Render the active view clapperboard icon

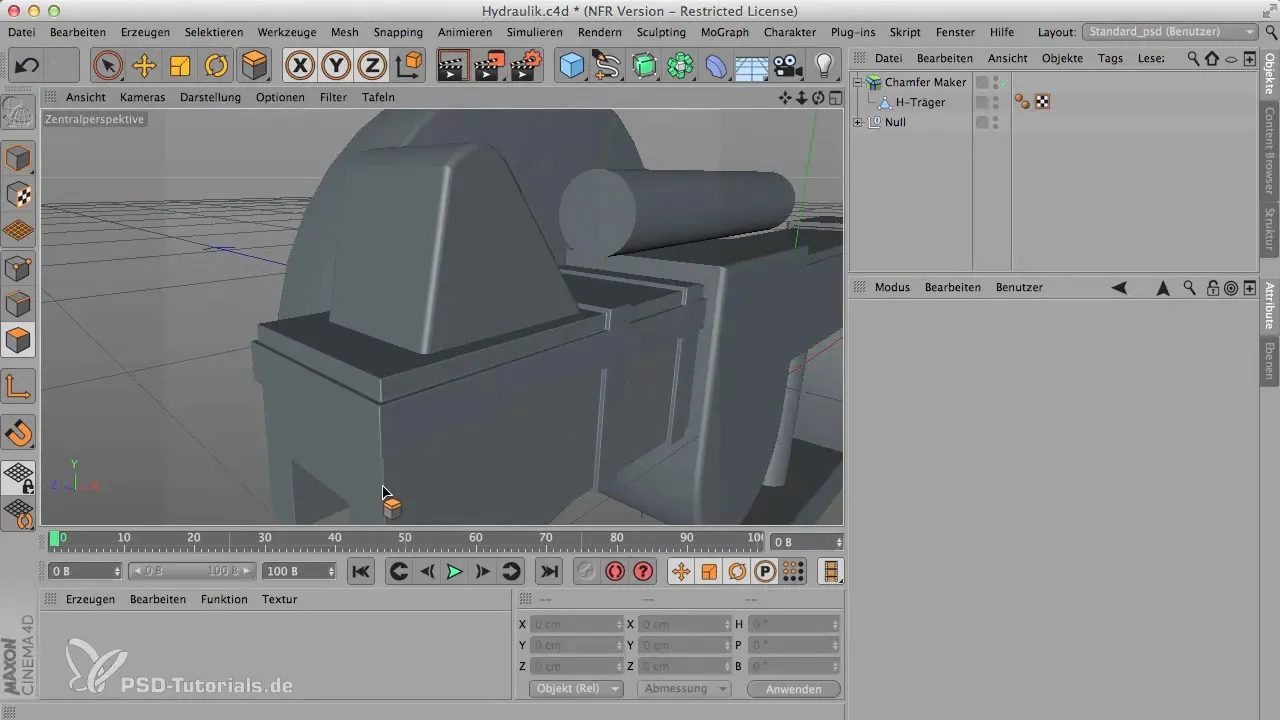453,66
